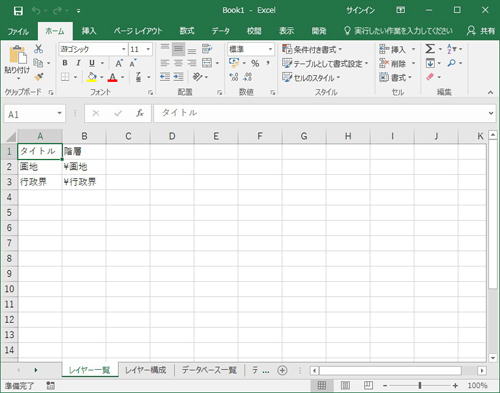Click the 削除 delete cells button

tap(393, 63)
